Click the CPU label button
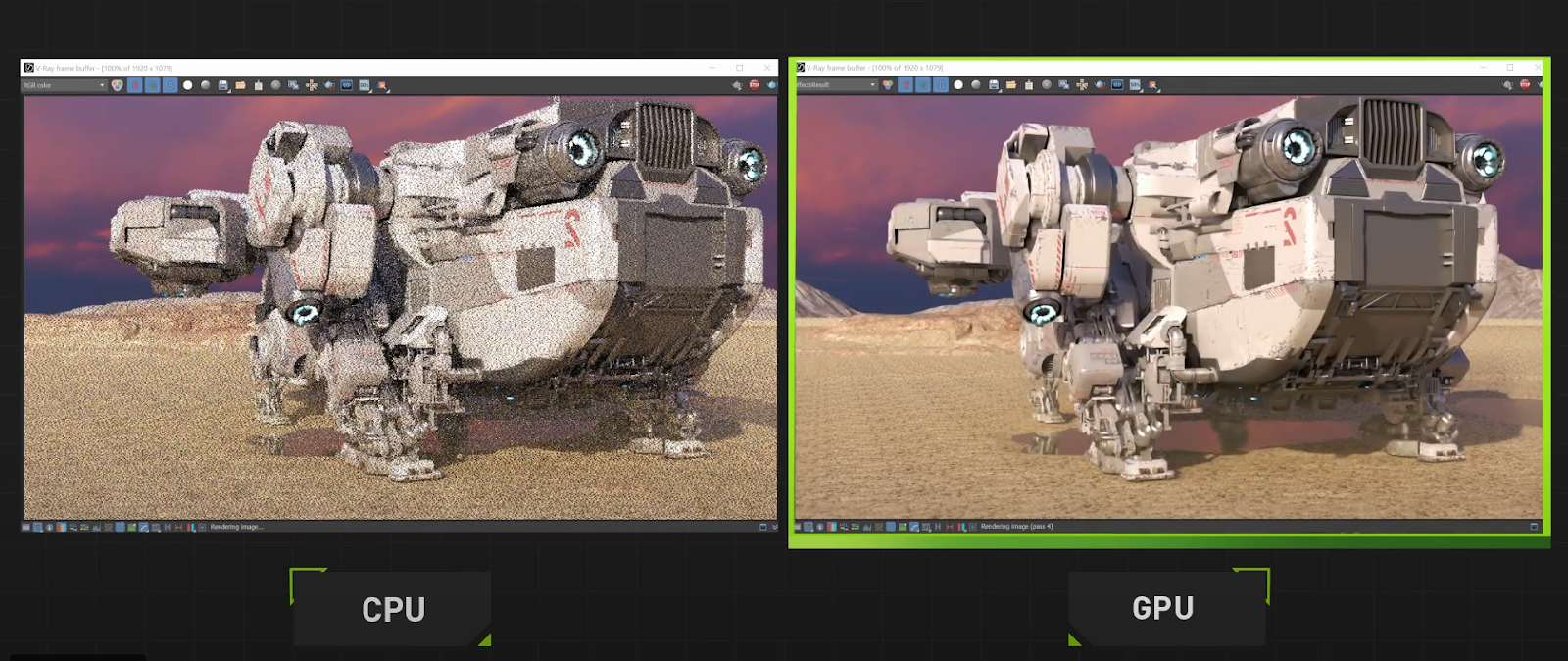 pyautogui.click(x=393, y=609)
